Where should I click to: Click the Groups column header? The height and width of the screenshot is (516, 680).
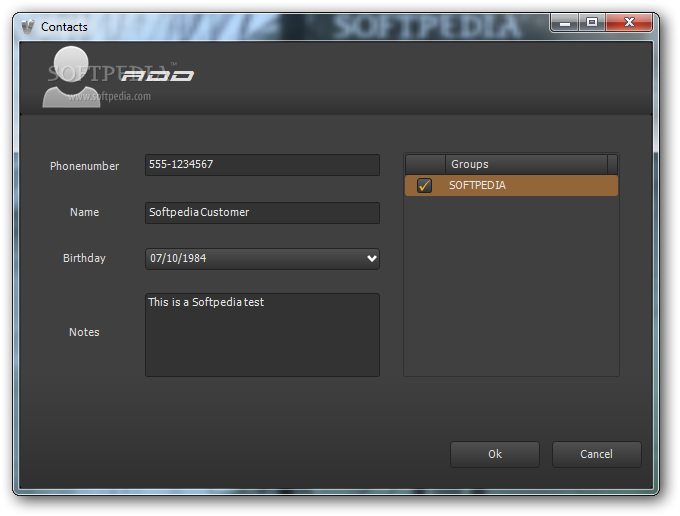[526, 164]
